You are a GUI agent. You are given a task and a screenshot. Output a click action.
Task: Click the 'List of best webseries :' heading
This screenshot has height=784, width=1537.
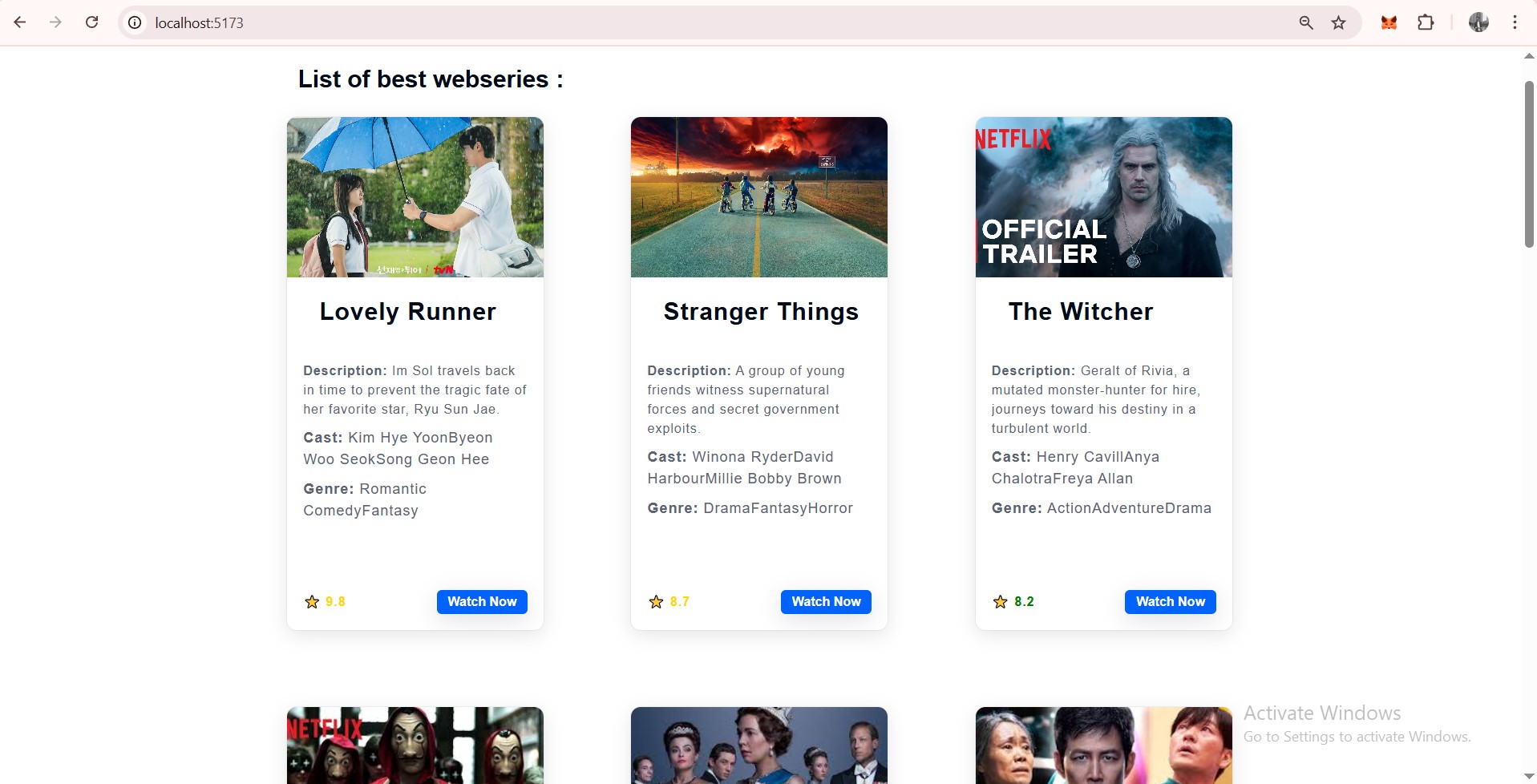point(431,79)
